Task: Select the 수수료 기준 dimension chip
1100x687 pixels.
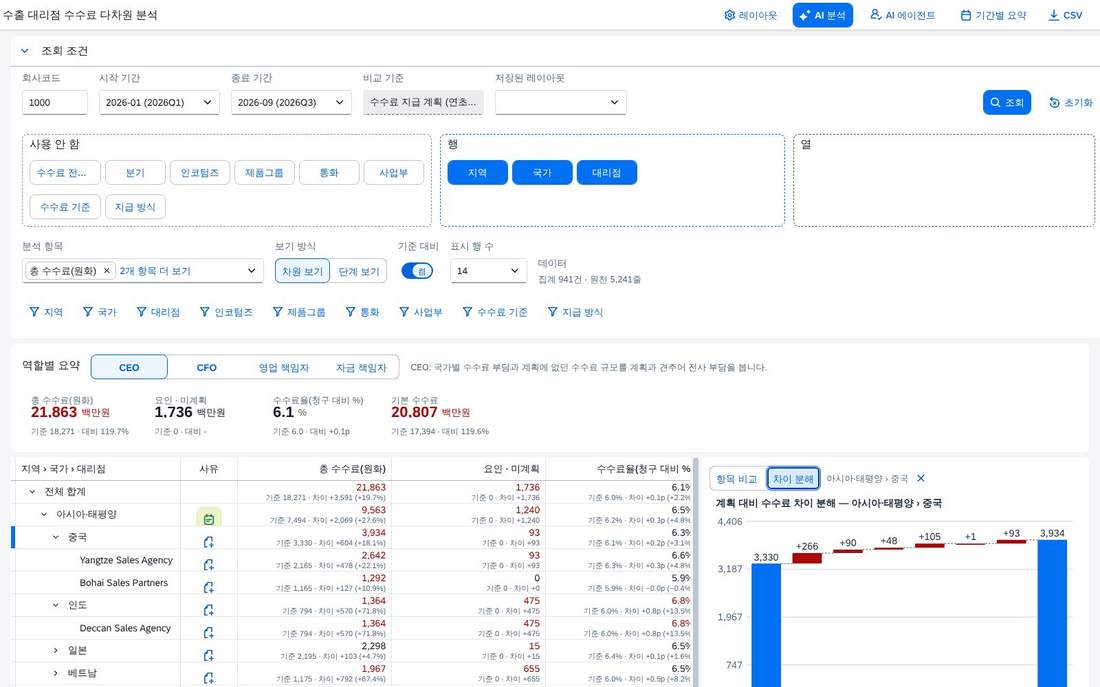Action: coord(65,207)
